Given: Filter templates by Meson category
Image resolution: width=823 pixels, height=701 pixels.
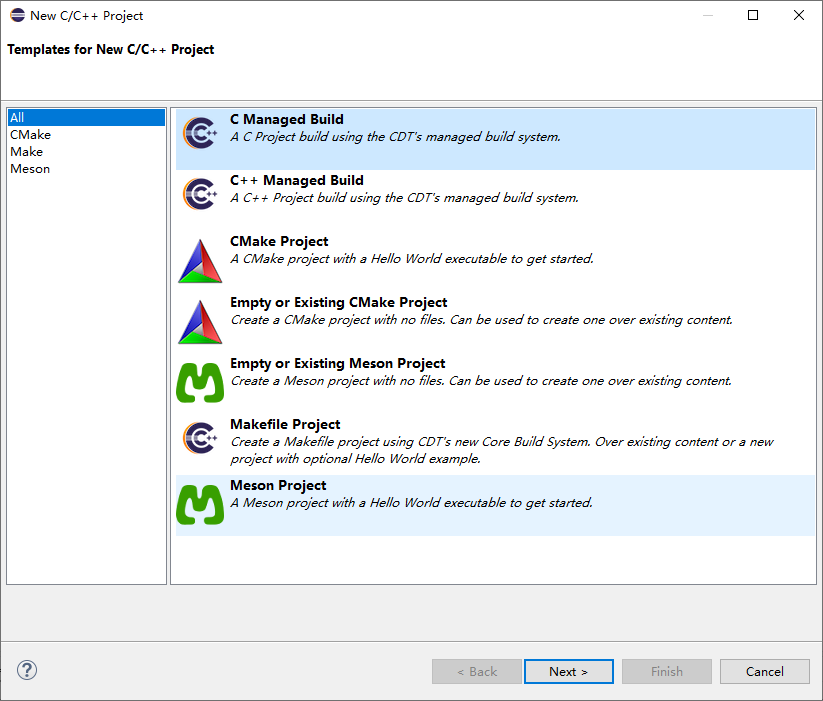Looking at the screenshot, I should [87, 169].
